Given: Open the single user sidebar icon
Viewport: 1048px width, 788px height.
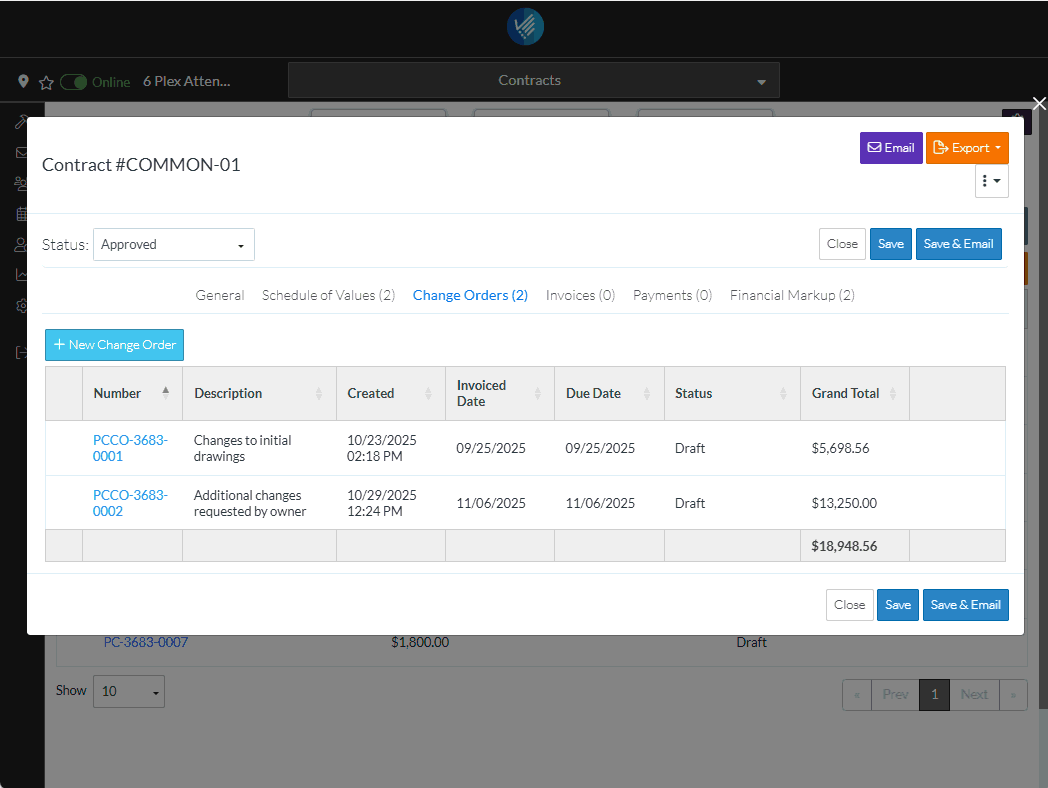Looking at the screenshot, I should click(x=21, y=245).
